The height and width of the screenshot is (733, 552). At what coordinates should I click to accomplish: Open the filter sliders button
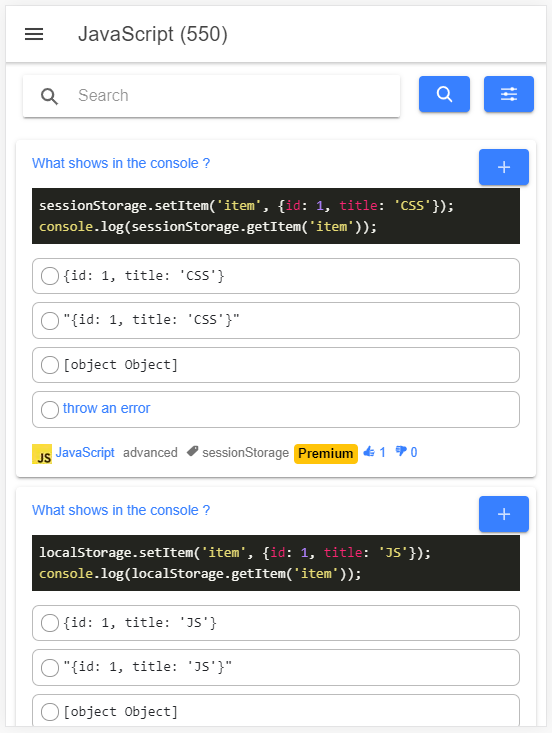(x=509, y=94)
